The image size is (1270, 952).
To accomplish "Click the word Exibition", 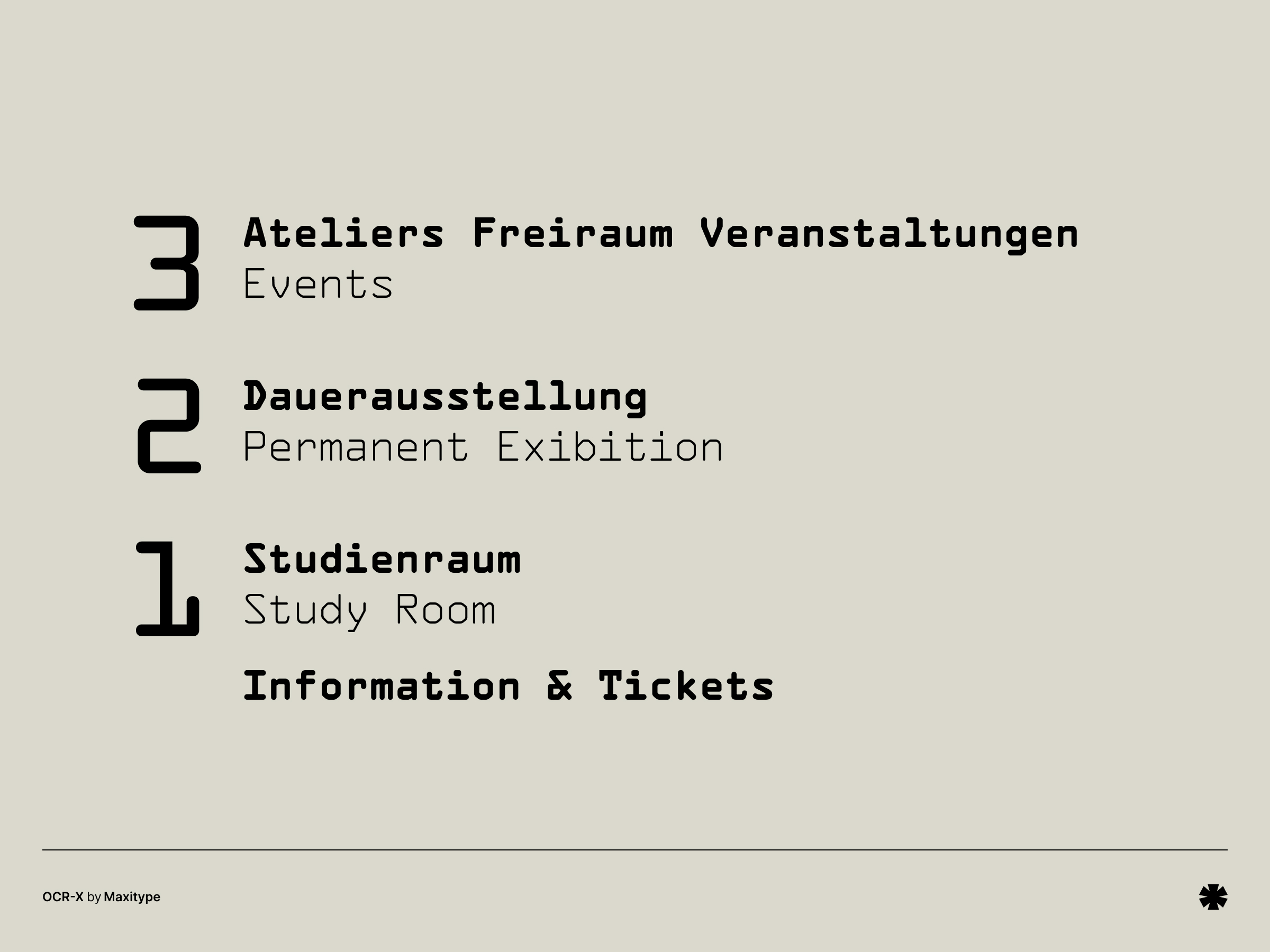I will point(610,447).
